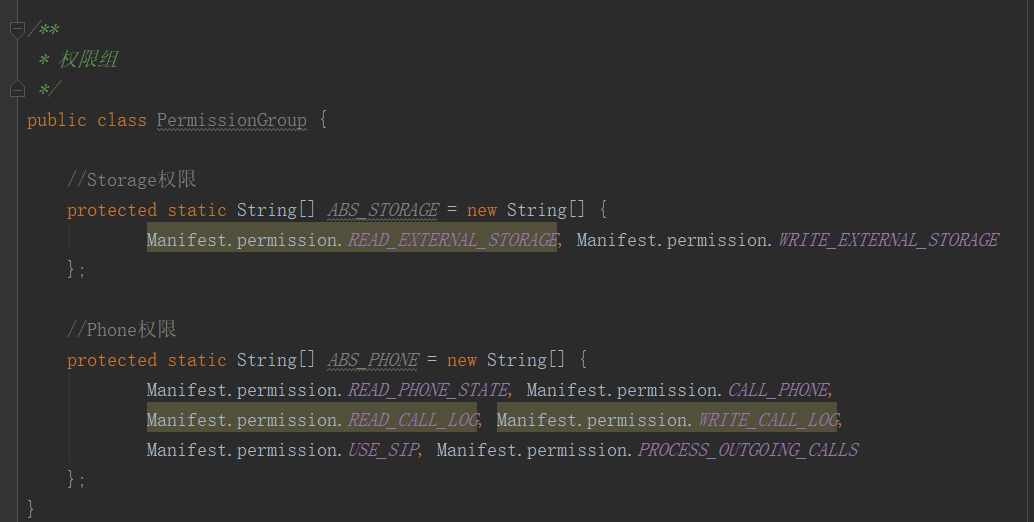Click the //Storage权限 comment line
This screenshot has width=1034, height=522.
131,180
